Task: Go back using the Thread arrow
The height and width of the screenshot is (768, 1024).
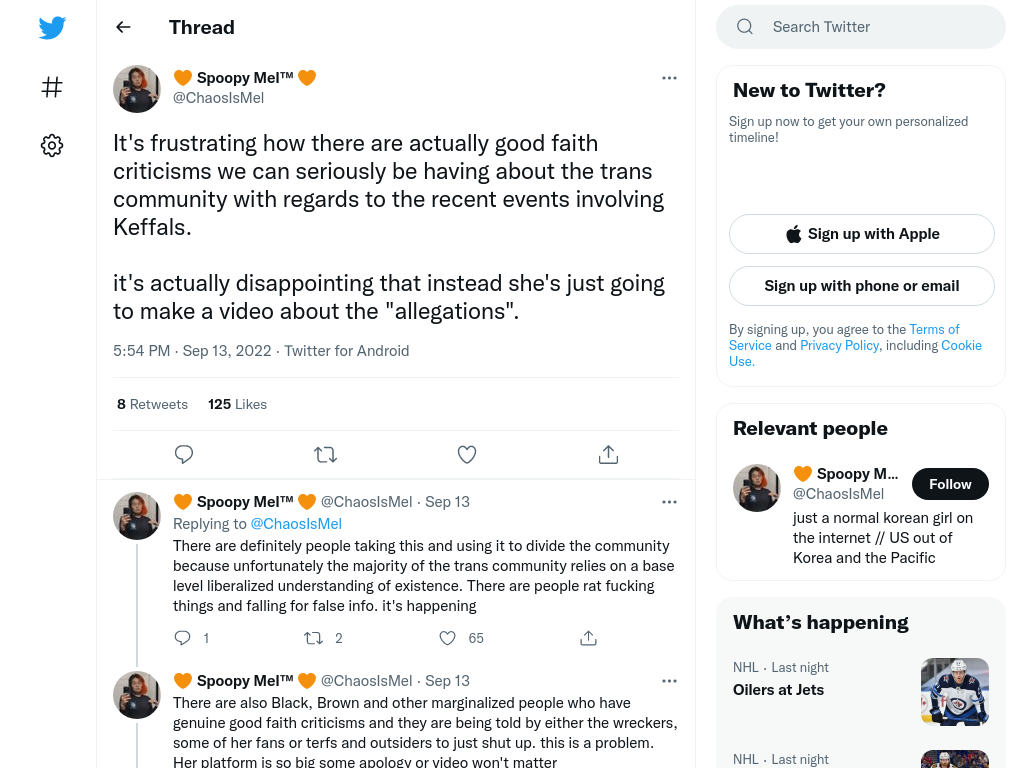Action: 123,27
